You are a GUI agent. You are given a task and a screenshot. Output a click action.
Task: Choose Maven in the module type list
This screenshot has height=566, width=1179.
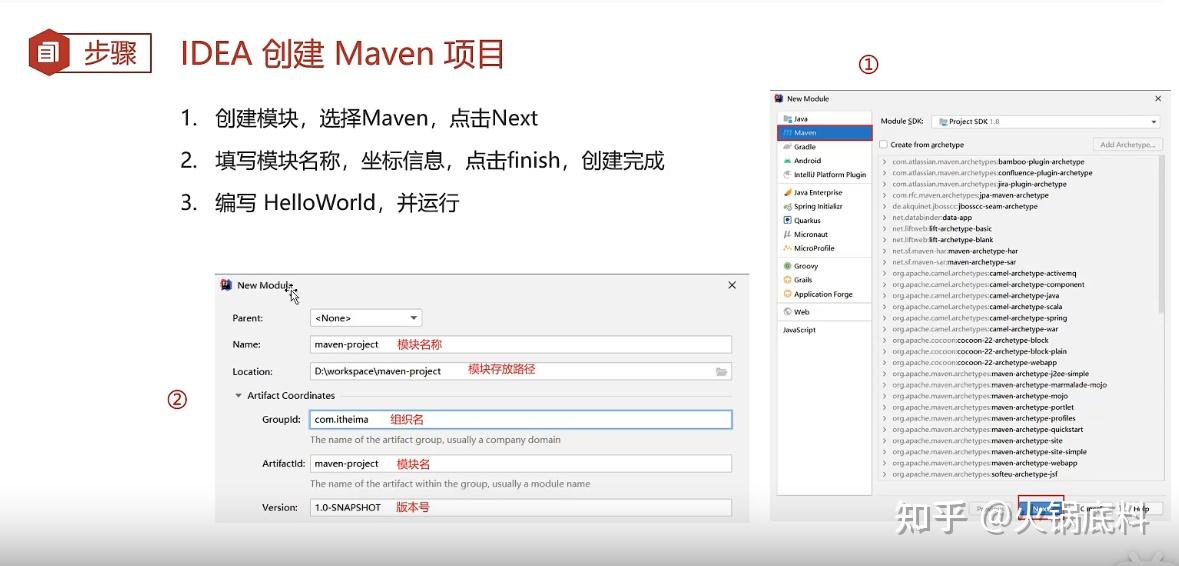click(824, 133)
